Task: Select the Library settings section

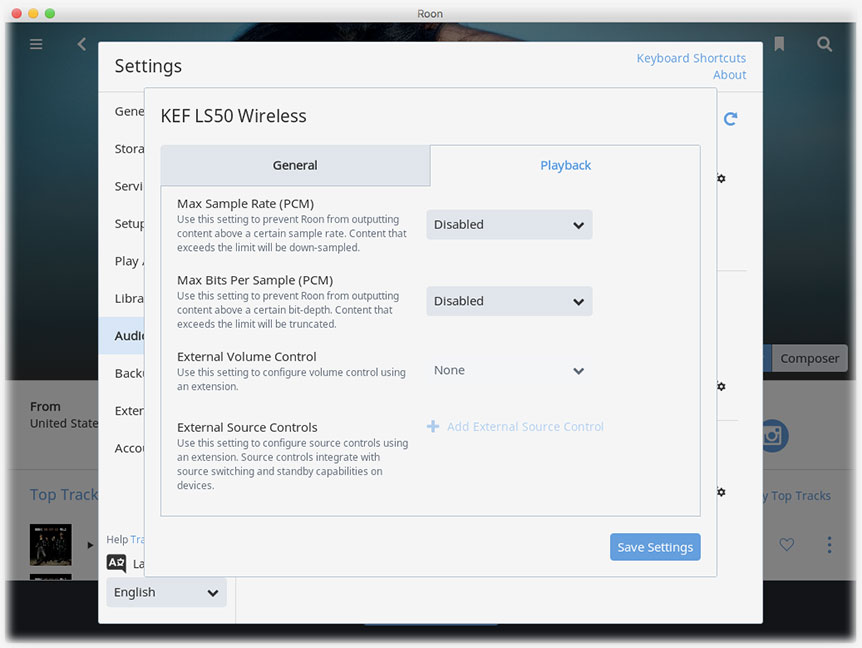Action: coord(122,298)
